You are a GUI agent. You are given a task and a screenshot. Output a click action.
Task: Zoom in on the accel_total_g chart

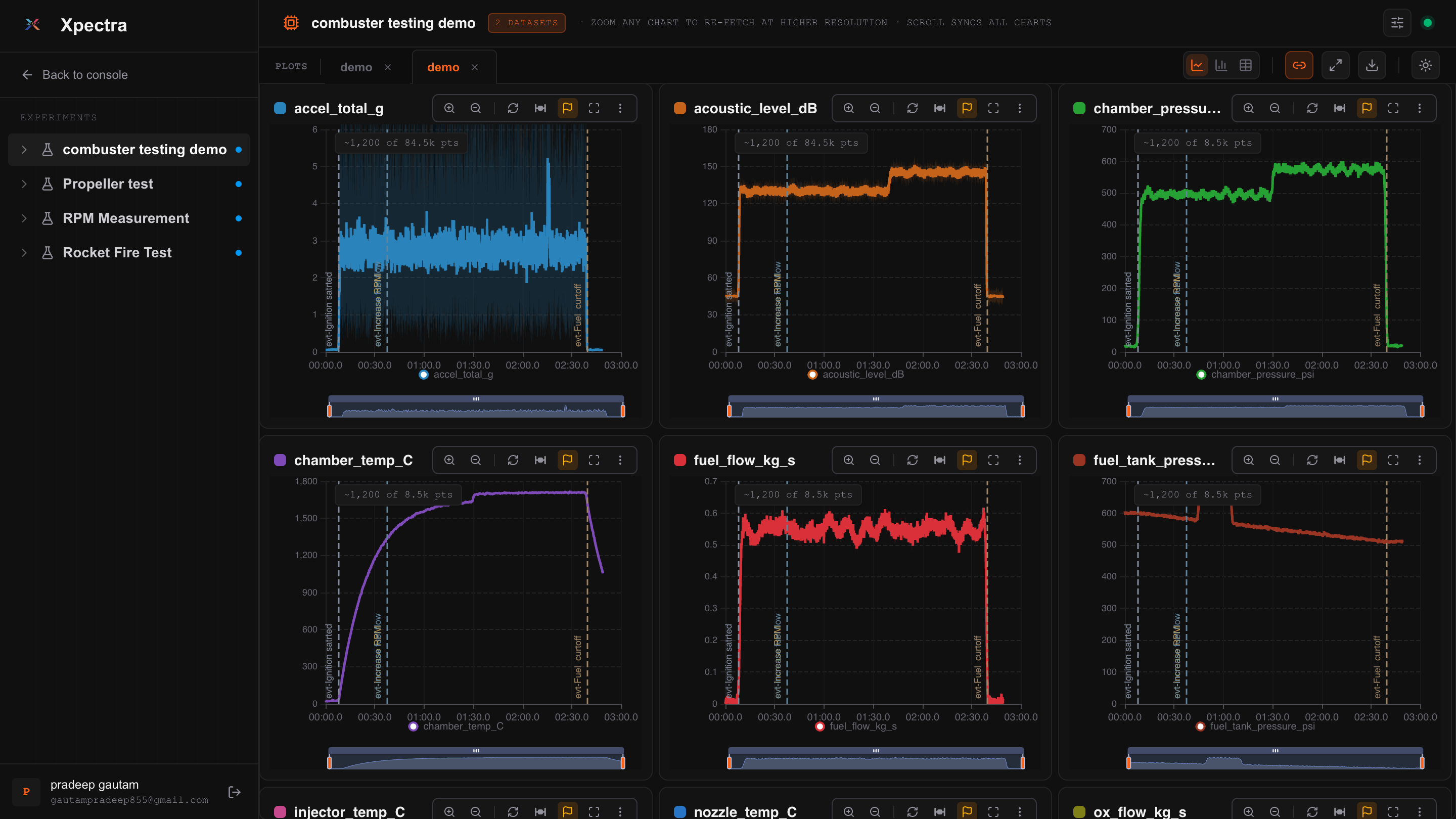pyautogui.click(x=449, y=108)
